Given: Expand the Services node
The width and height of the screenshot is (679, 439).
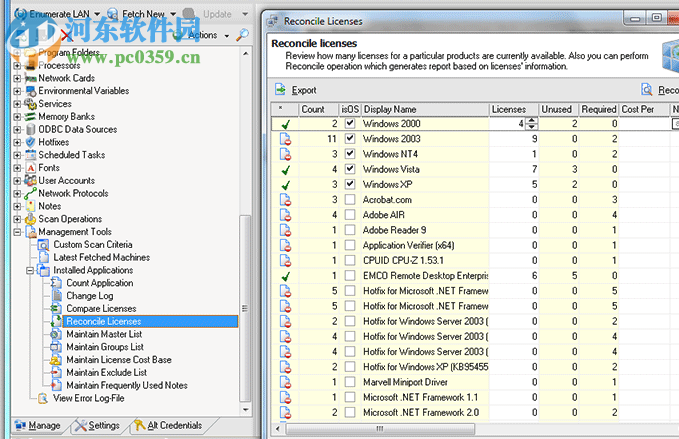Looking at the screenshot, I should (x=17, y=104).
